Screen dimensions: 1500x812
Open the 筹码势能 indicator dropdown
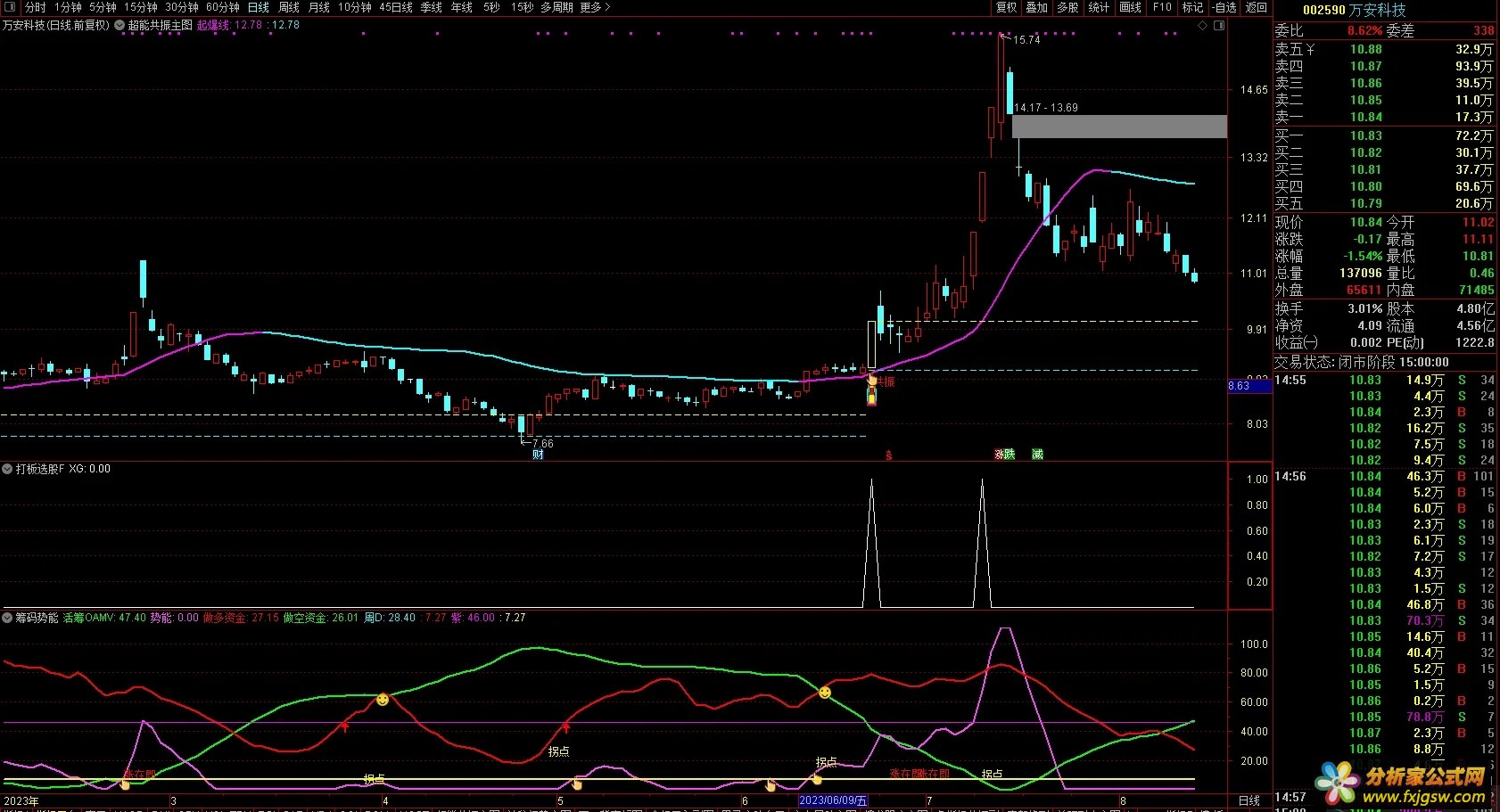(x=7, y=618)
